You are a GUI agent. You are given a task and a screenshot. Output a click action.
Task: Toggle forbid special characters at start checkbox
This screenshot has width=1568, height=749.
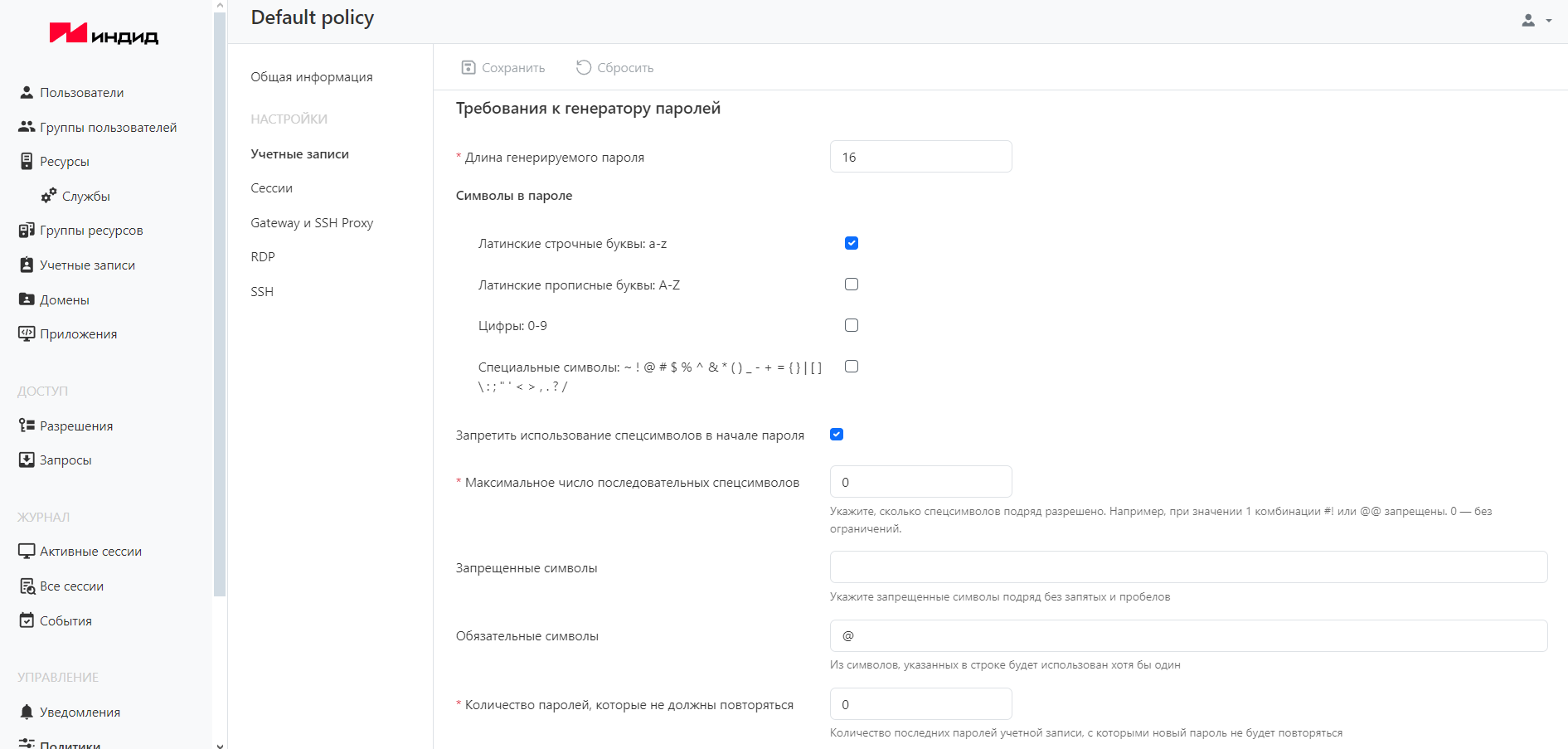tap(837, 435)
